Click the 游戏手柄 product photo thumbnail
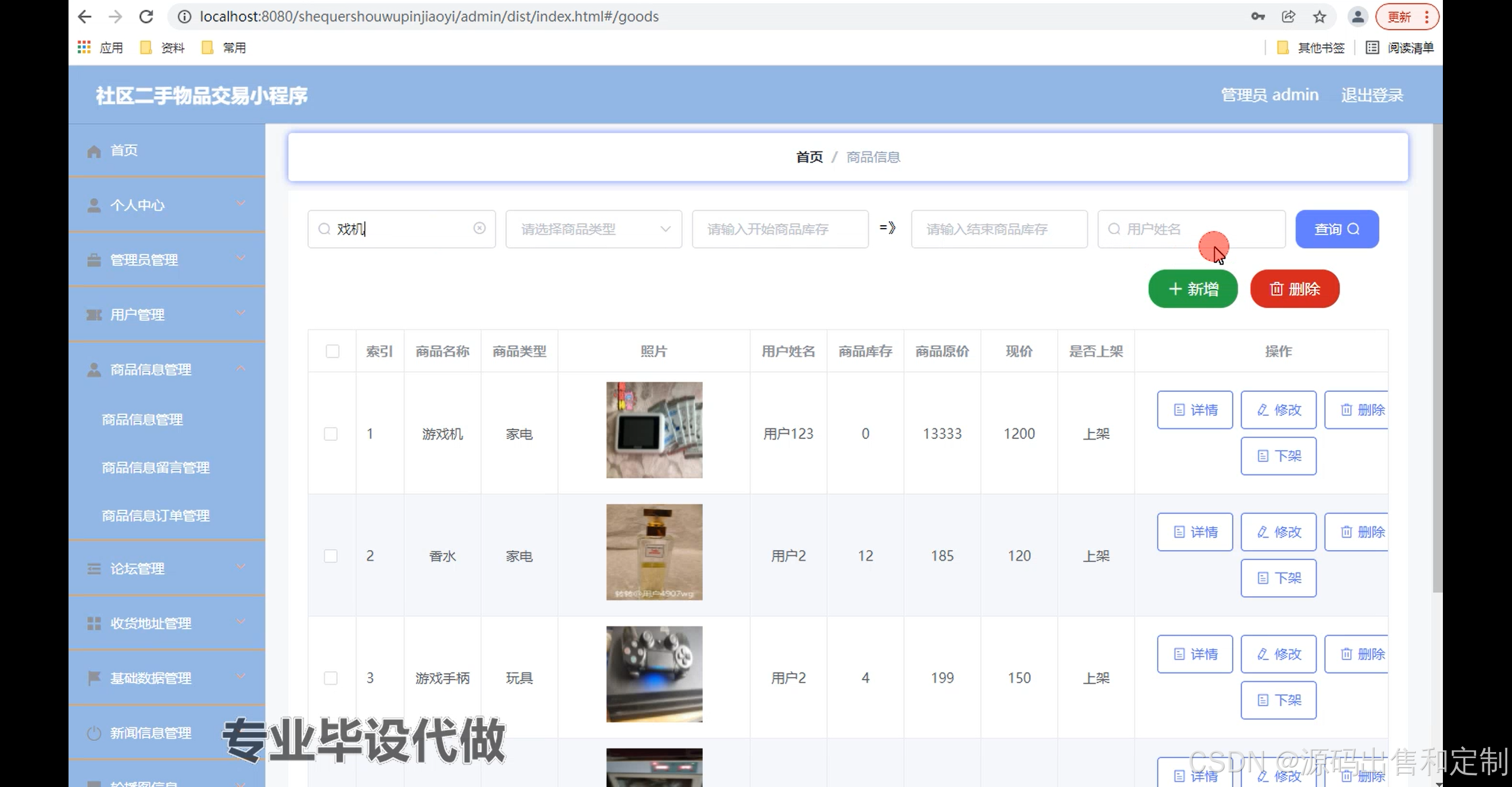This screenshot has width=1512, height=787. [x=654, y=674]
